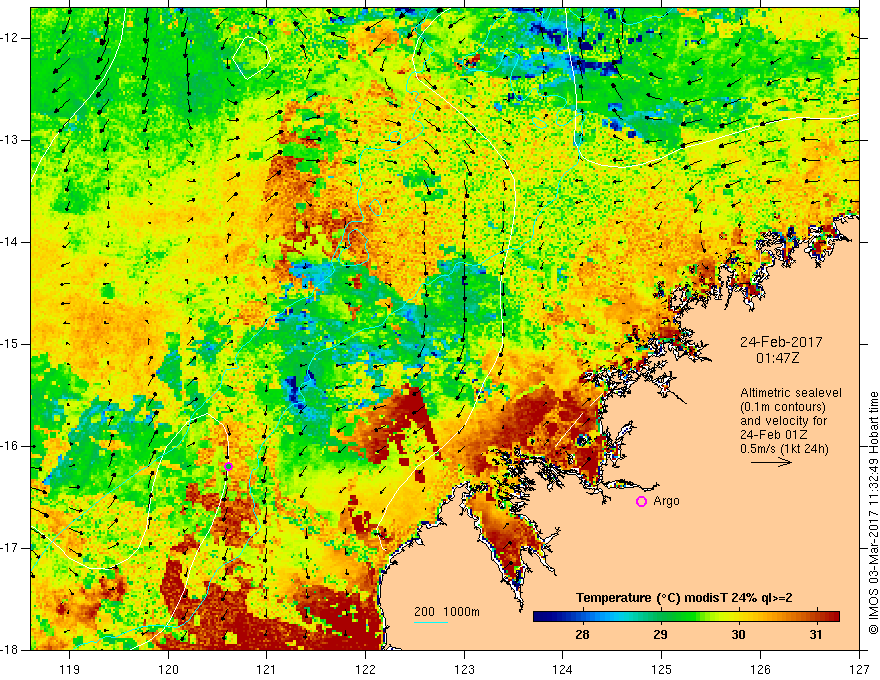Click latitude axis label -16

point(10,446)
